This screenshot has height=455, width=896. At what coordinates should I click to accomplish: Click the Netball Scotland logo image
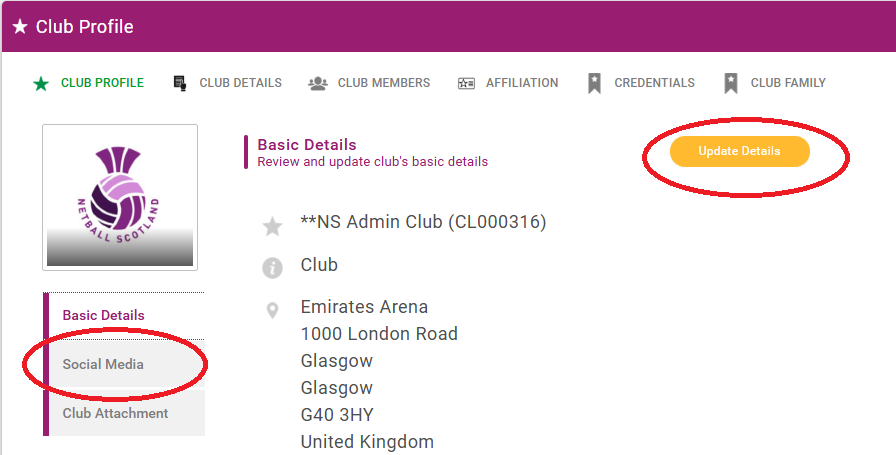click(x=120, y=197)
